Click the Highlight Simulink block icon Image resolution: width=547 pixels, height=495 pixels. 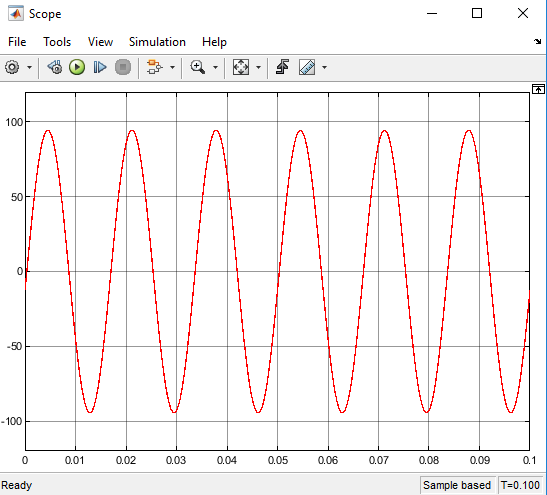pos(154,67)
